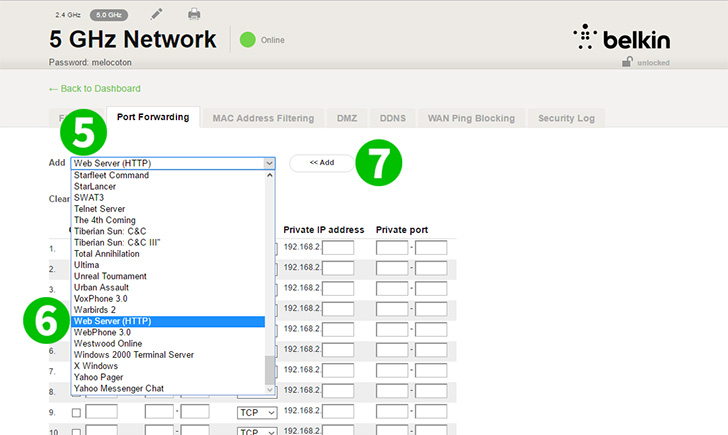This screenshot has width=728, height=435.
Task: Choose StarLancer from the list
Action: click(x=168, y=187)
